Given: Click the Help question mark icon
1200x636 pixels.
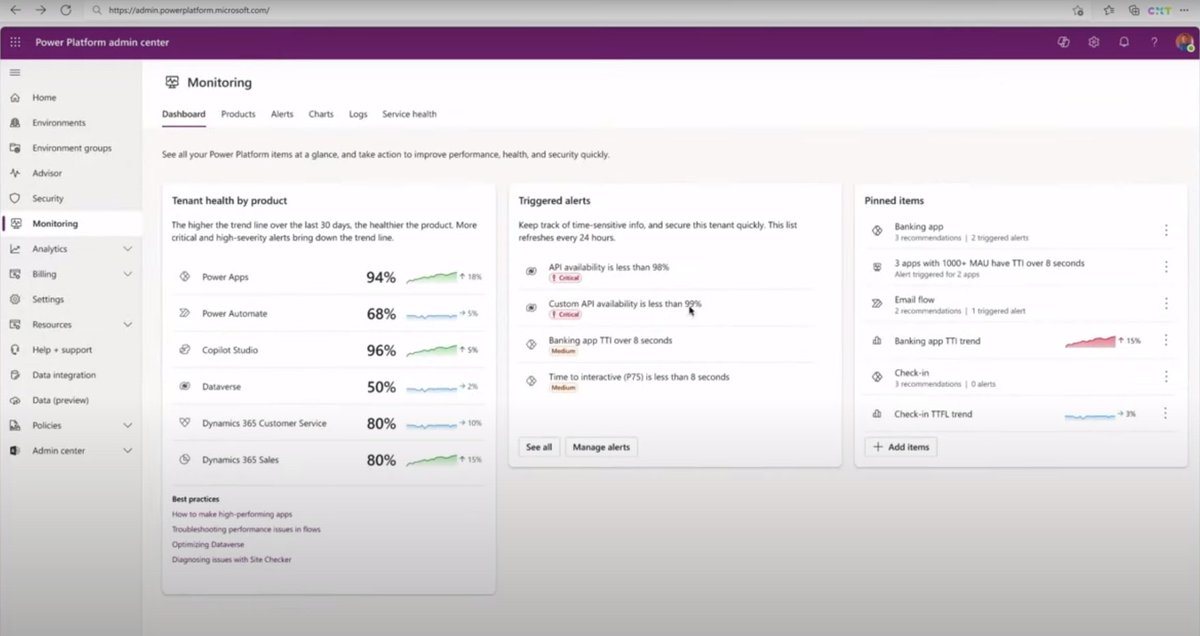Looking at the screenshot, I should point(1153,42).
